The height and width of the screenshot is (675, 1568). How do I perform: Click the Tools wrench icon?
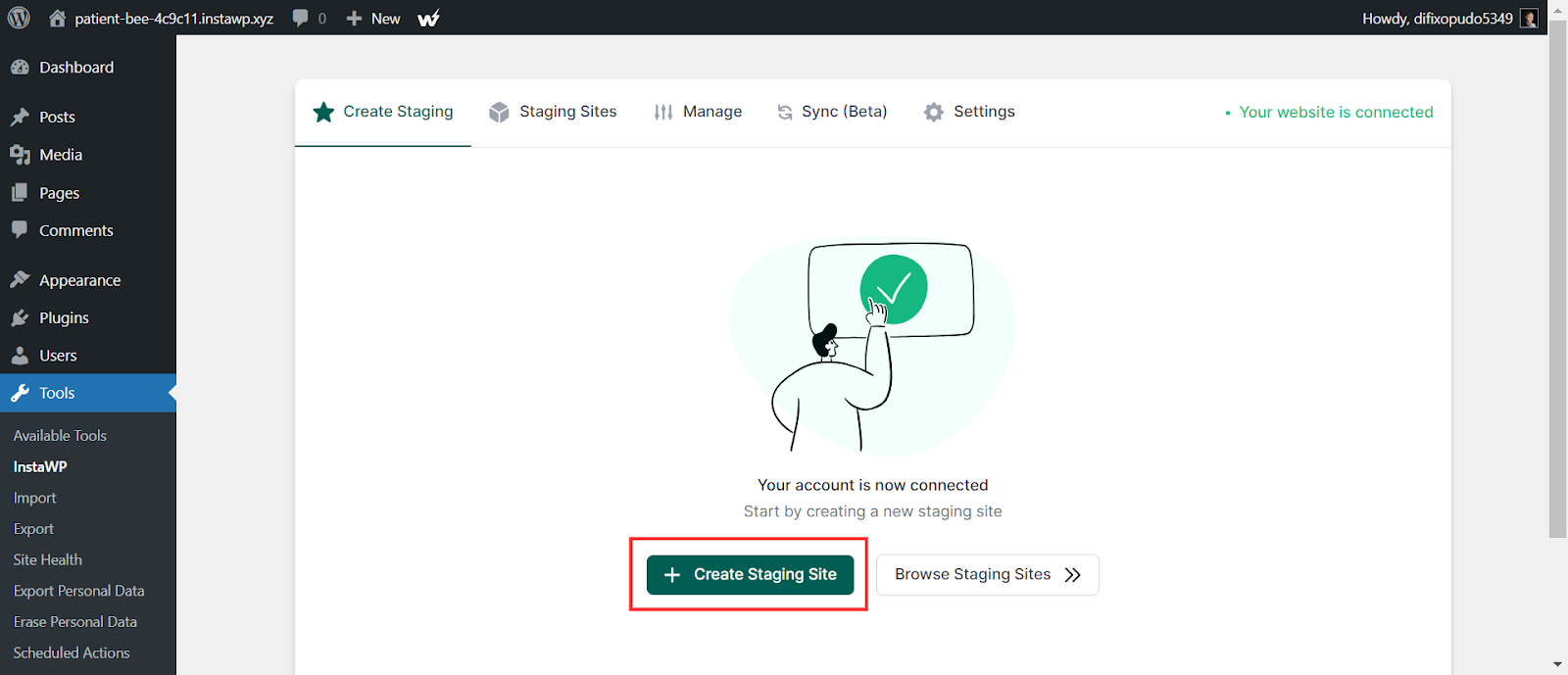(20, 393)
